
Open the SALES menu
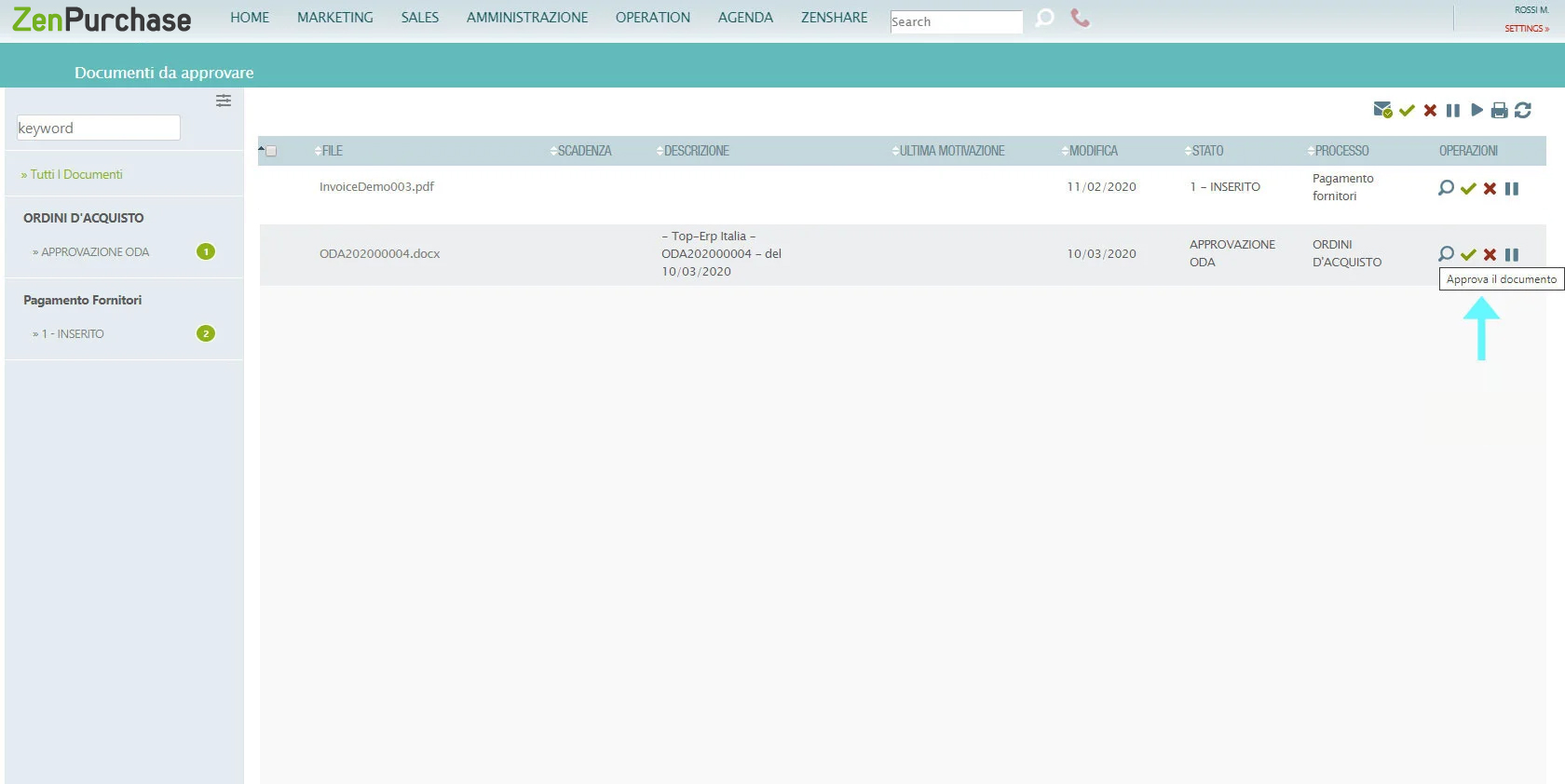point(420,18)
